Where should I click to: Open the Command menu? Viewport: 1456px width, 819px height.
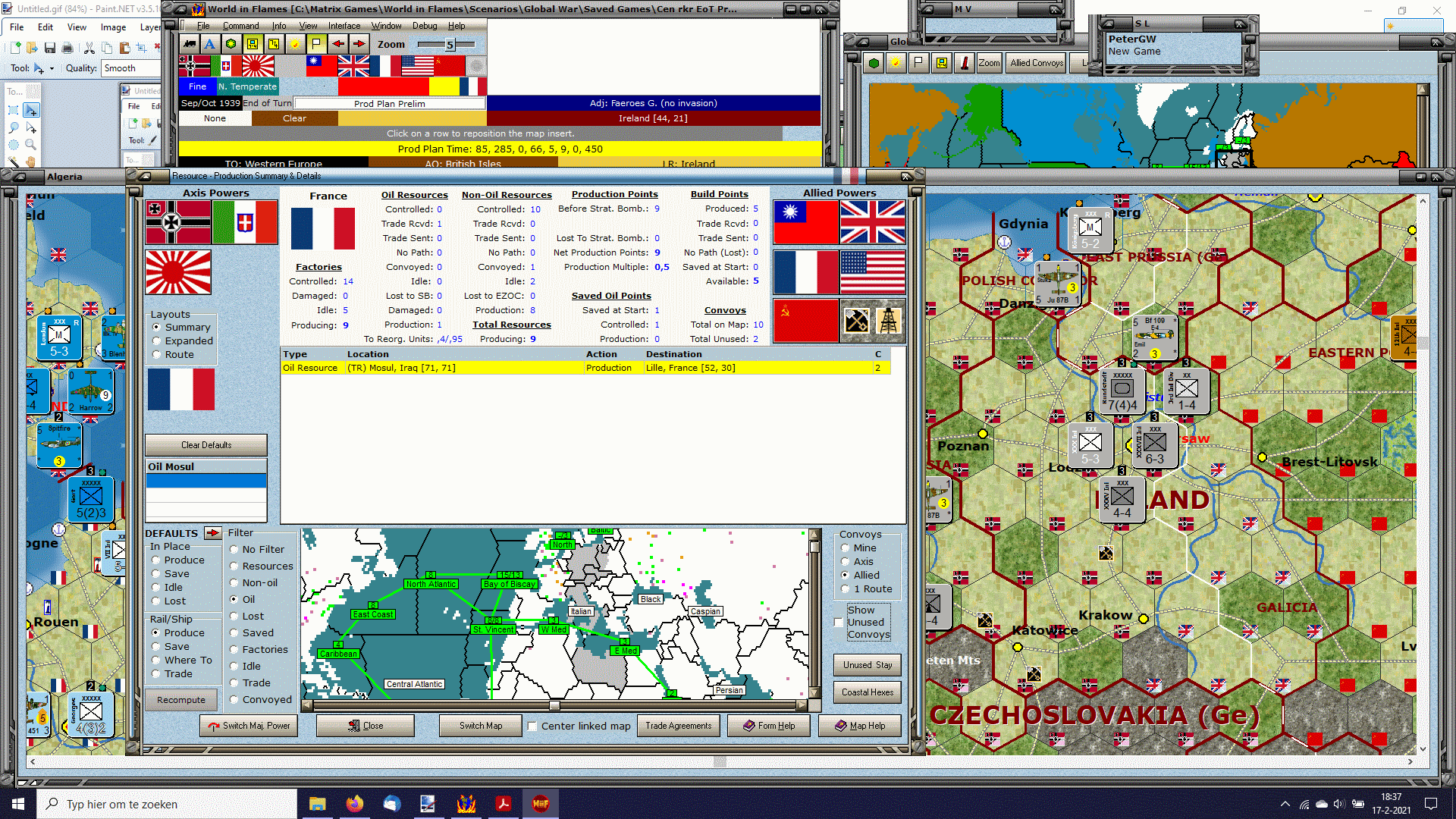click(x=240, y=26)
